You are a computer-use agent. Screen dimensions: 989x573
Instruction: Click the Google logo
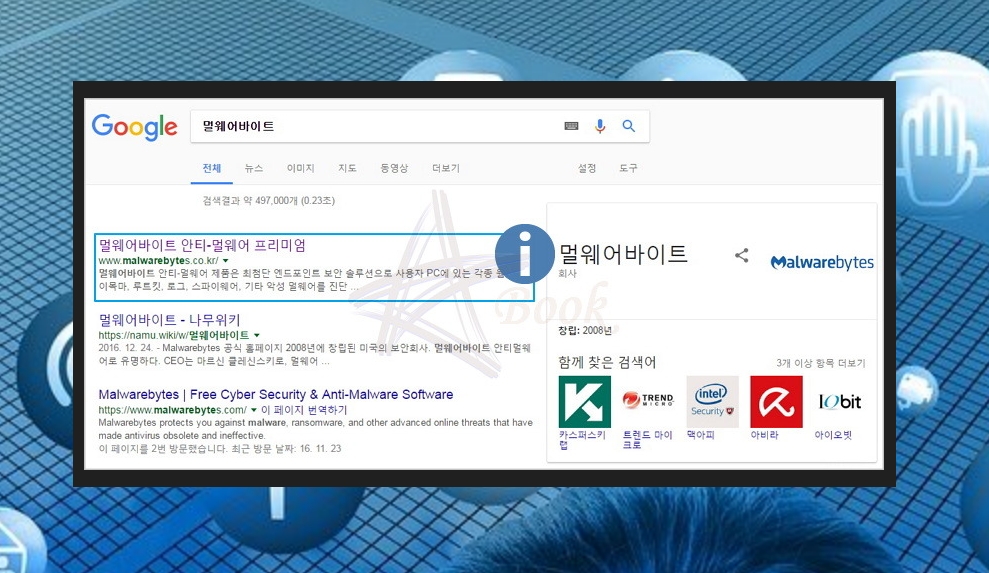[x=134, y=127]
